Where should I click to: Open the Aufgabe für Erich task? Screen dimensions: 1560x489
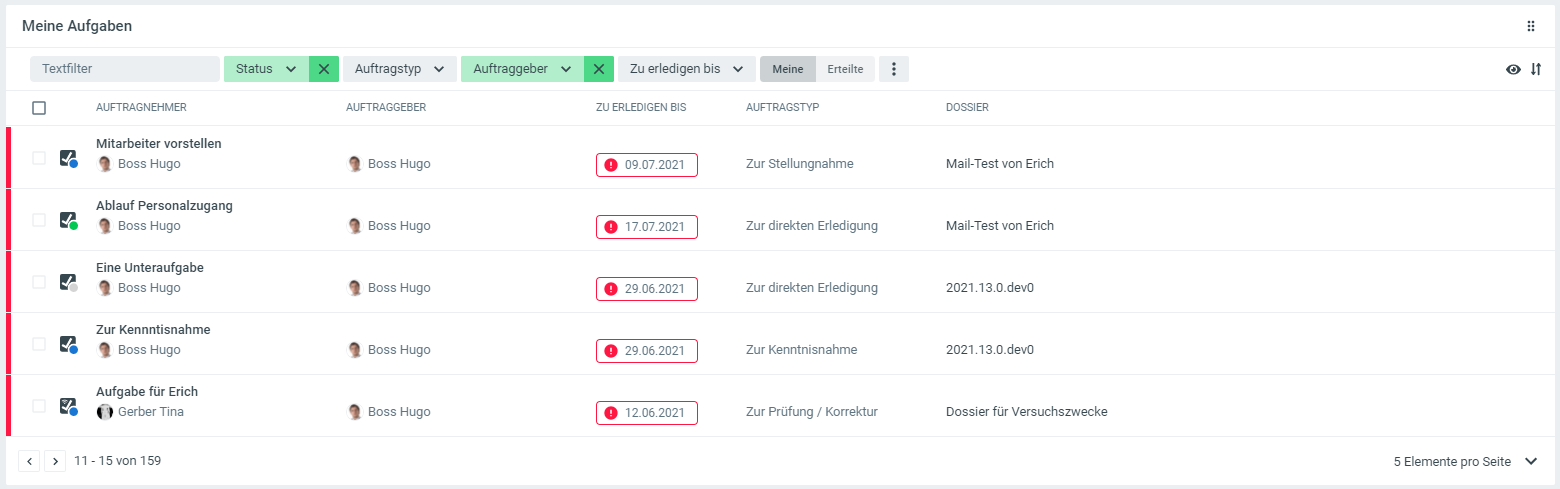[x=147, y=392]
